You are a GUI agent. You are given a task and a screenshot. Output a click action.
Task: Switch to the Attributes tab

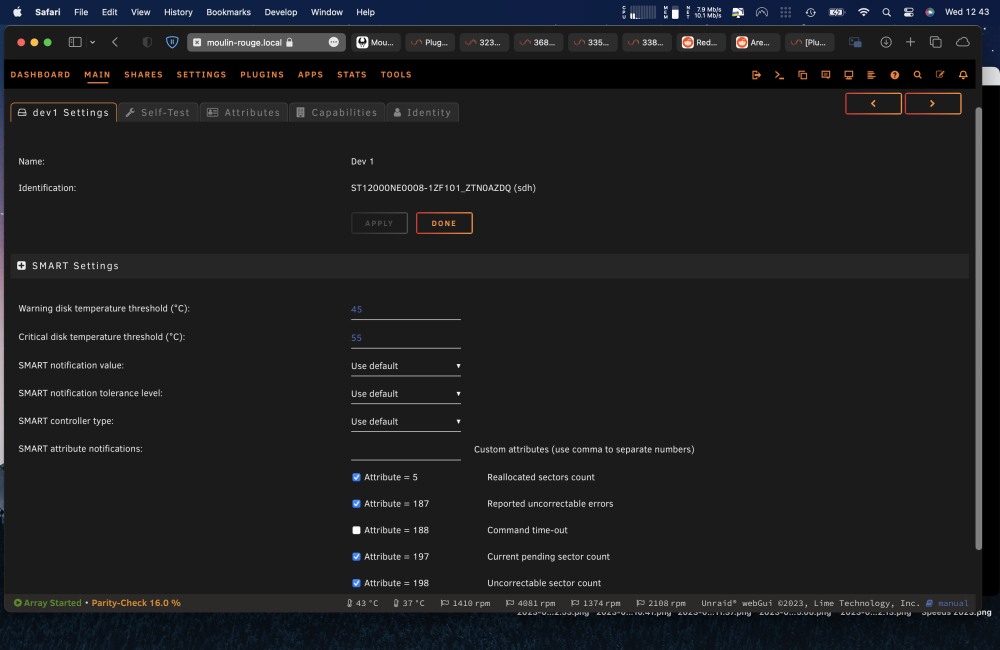pos(244,112)
